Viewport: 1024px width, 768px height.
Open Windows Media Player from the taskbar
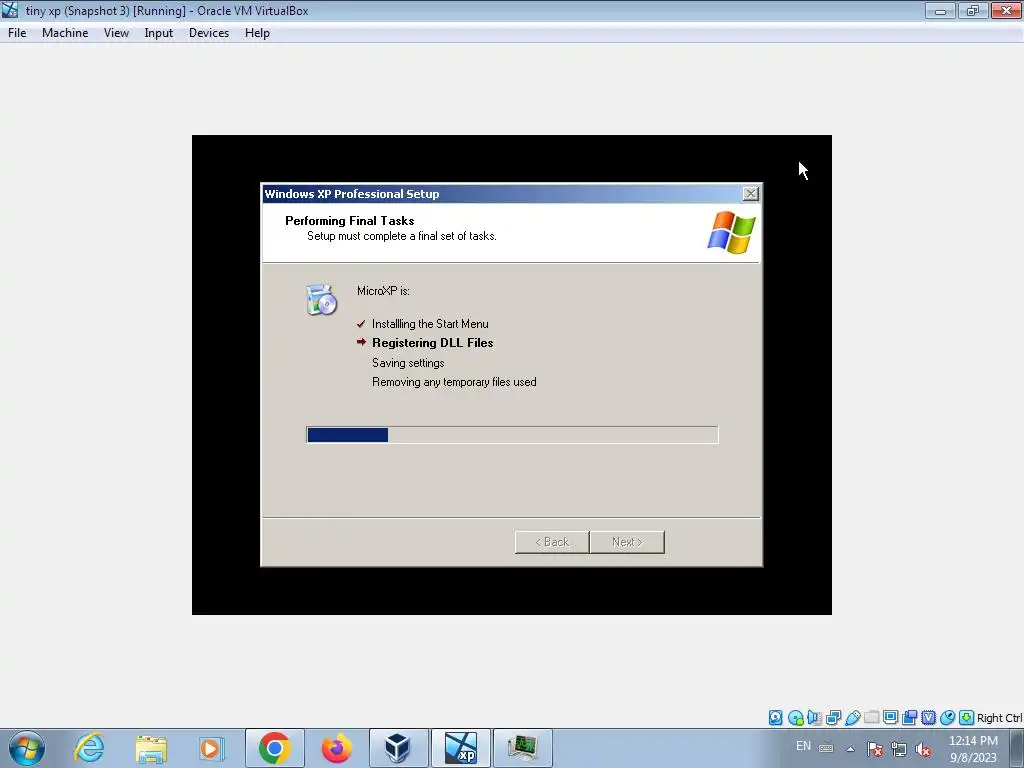(x=212, y=748)
